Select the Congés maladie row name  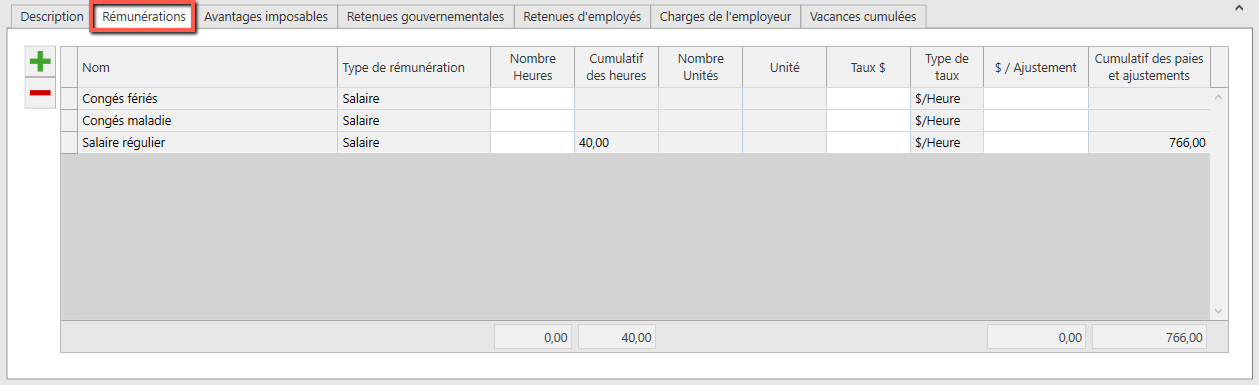[x=207, y=121]
